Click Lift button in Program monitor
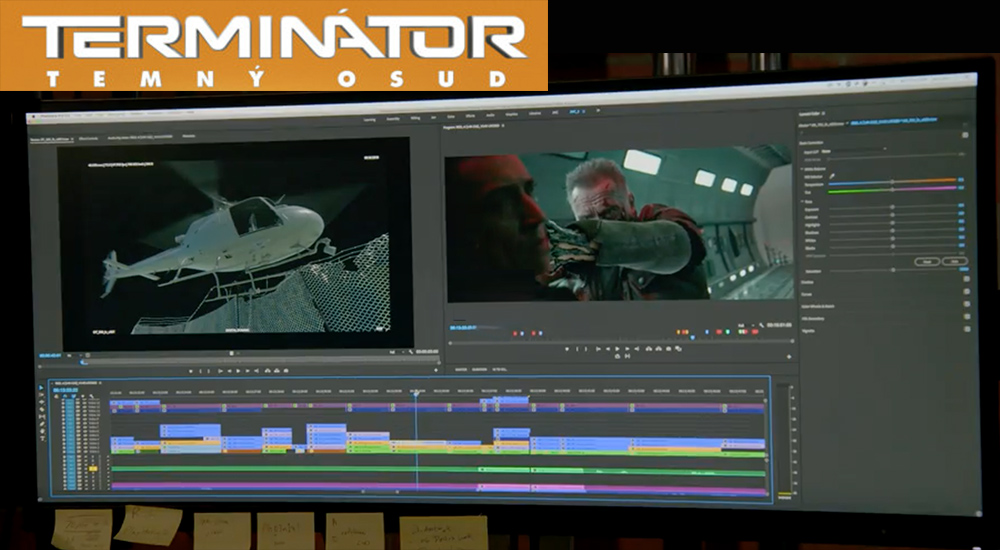 tap(649, 348)
